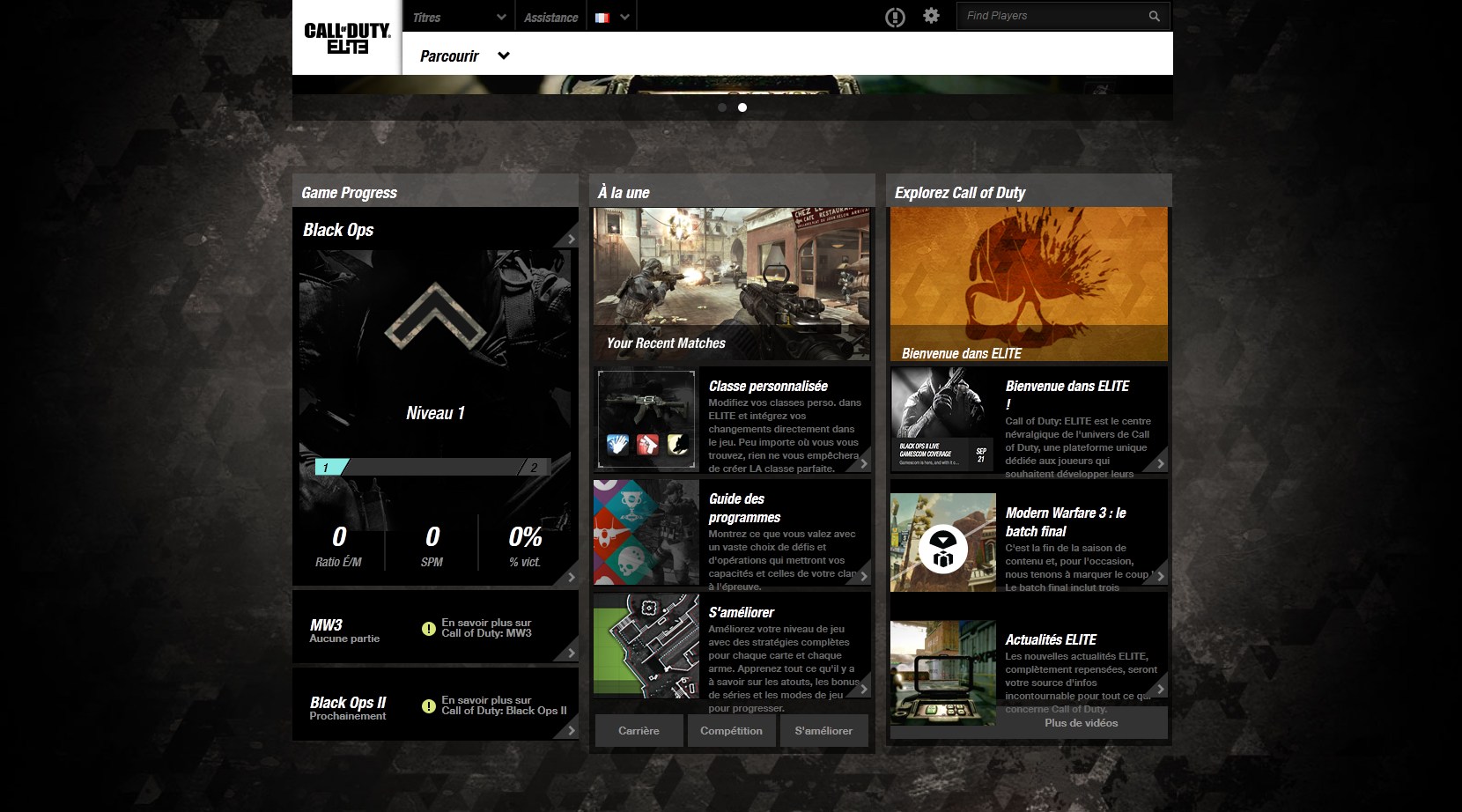Open the Your Recent Matches featured image
This screenshot has height=812, width=1462.
731,284
